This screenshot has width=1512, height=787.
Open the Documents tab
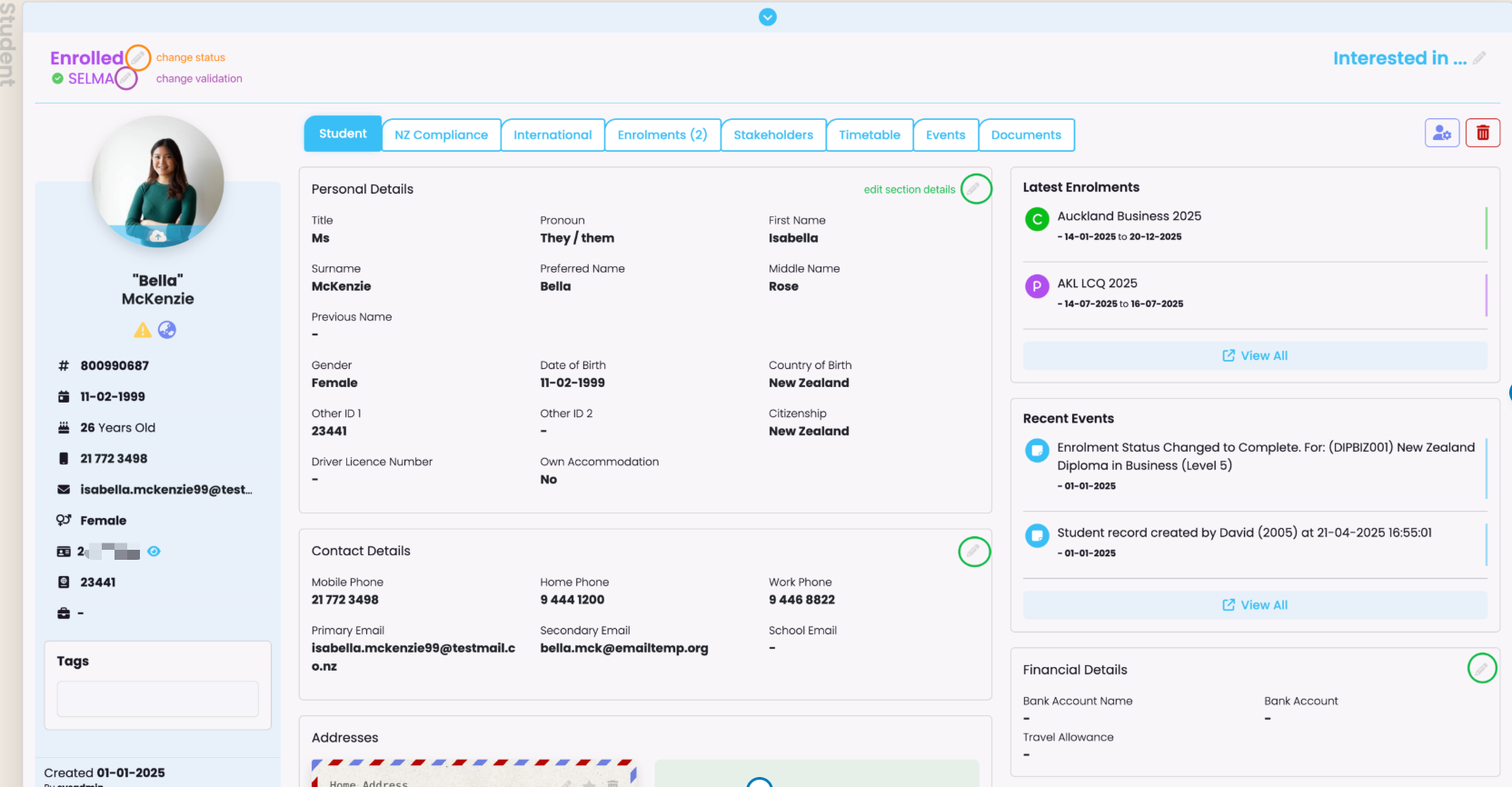(x=1025, y=135)
